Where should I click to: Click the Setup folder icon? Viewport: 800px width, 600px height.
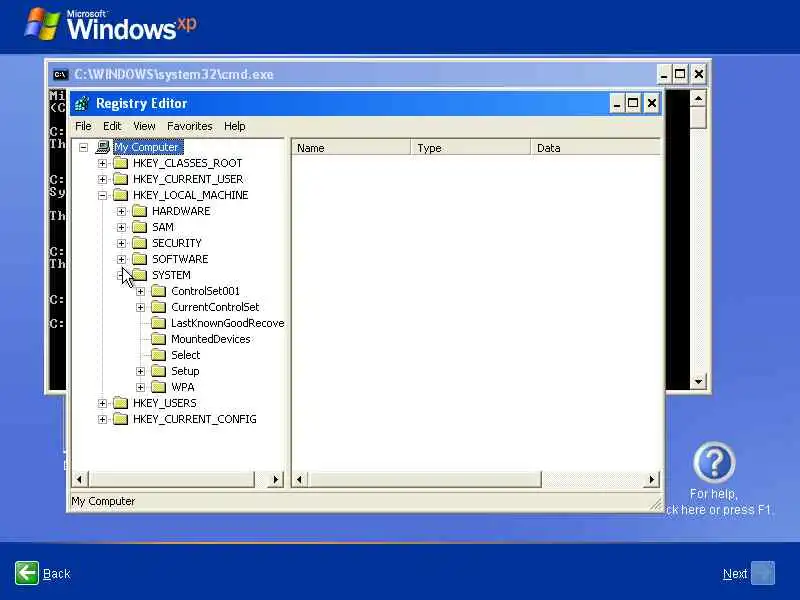point(159,371)
